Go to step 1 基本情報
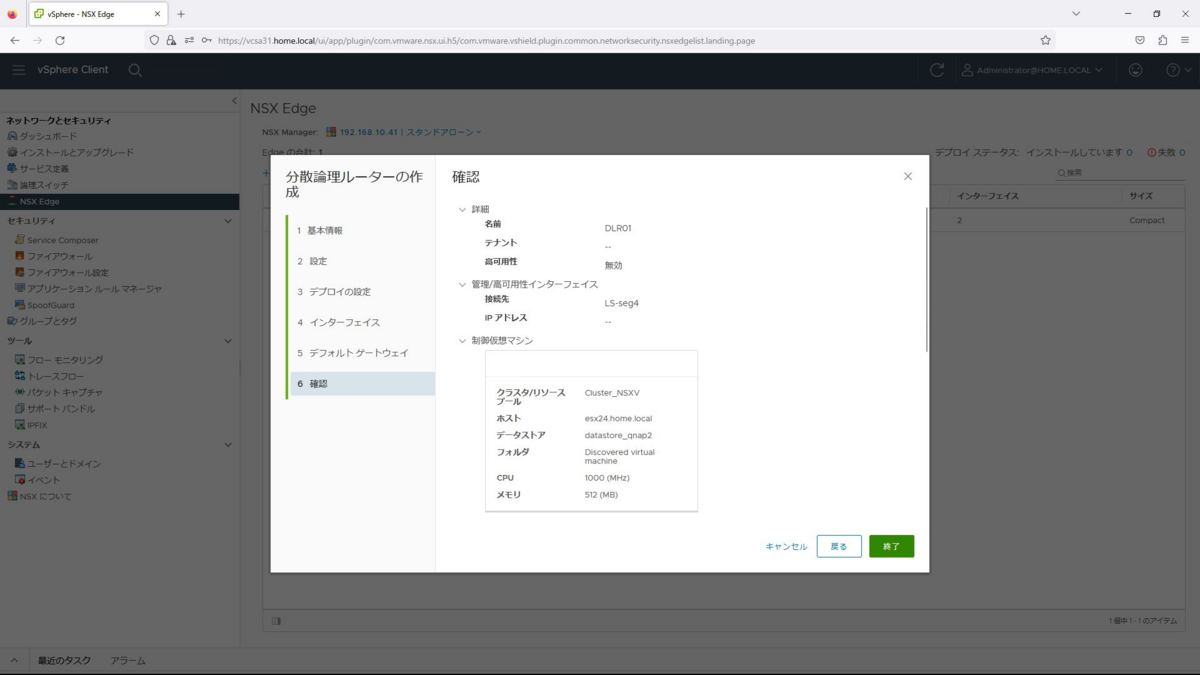The width and height of the screenshot is (1200, 675). [x=362, y=231]
